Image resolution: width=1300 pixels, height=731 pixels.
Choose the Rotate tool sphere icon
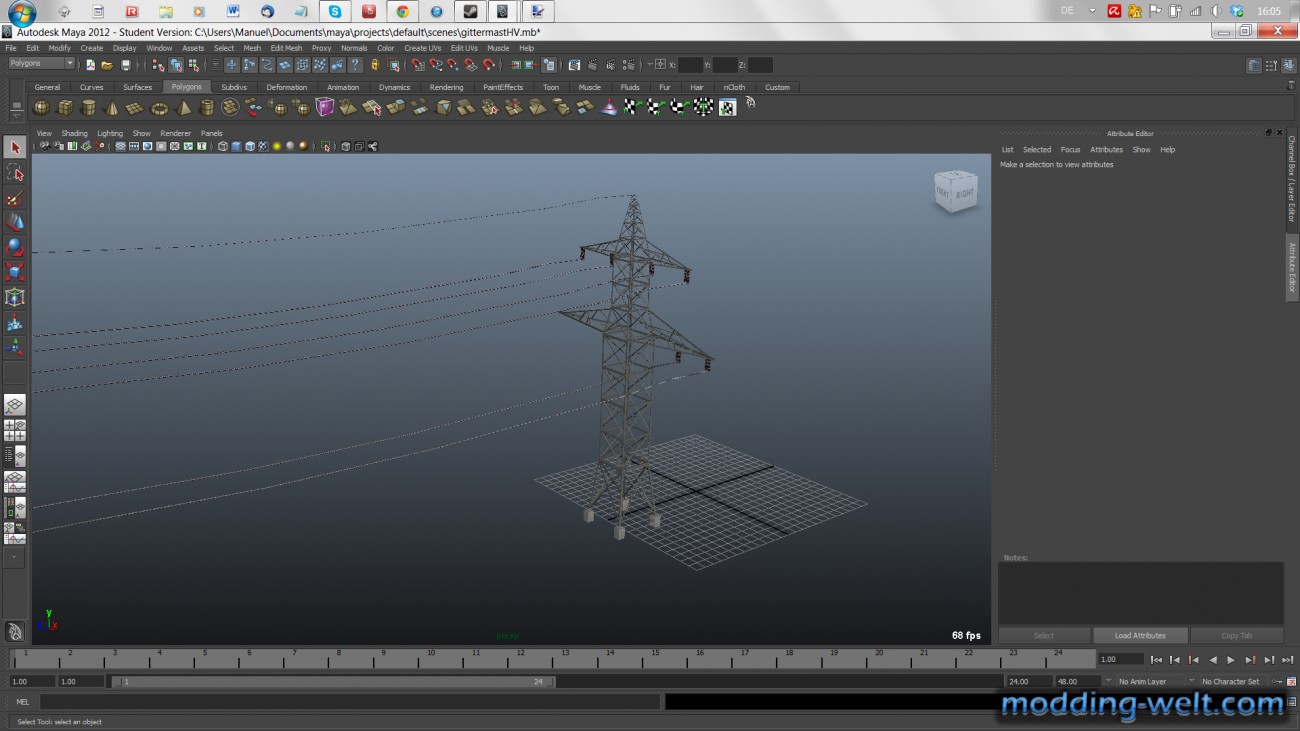(15, 247)
